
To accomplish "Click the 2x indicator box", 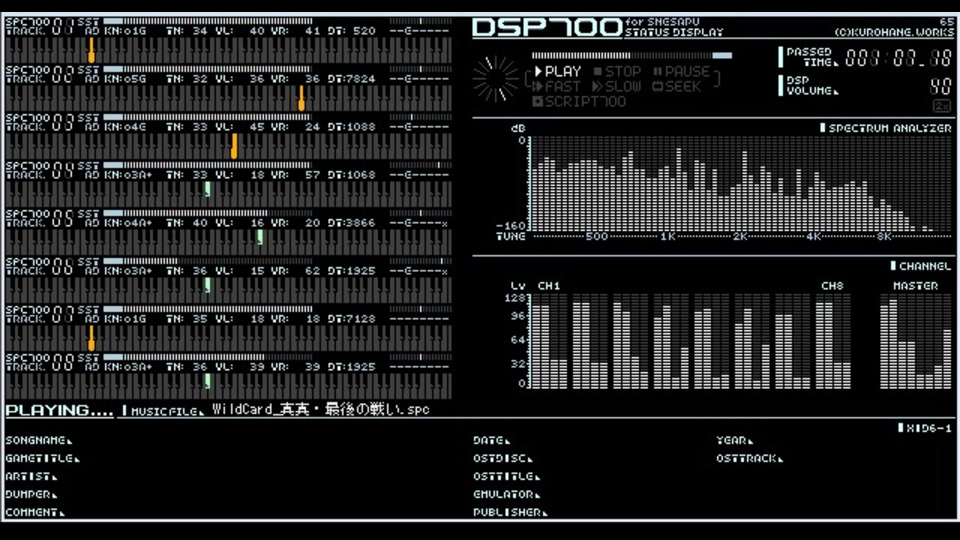I will [942, 106].
